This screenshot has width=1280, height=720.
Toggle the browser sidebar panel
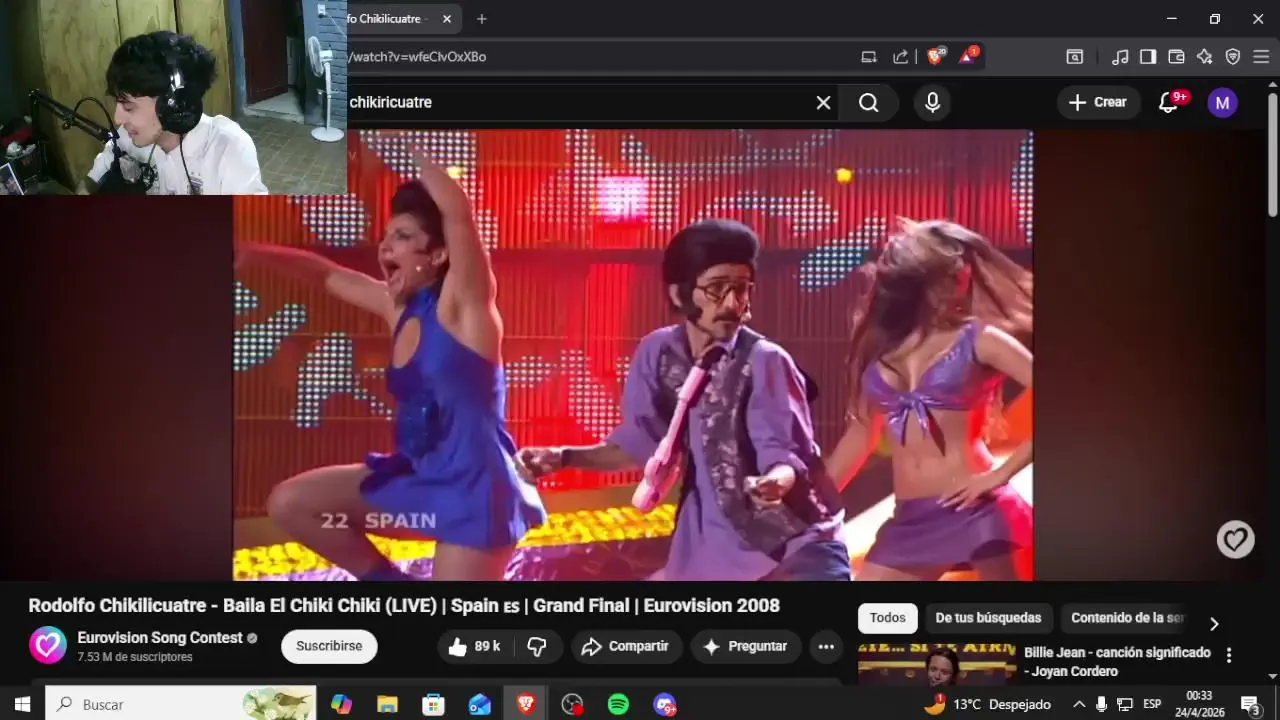[x=1148, y=57]
